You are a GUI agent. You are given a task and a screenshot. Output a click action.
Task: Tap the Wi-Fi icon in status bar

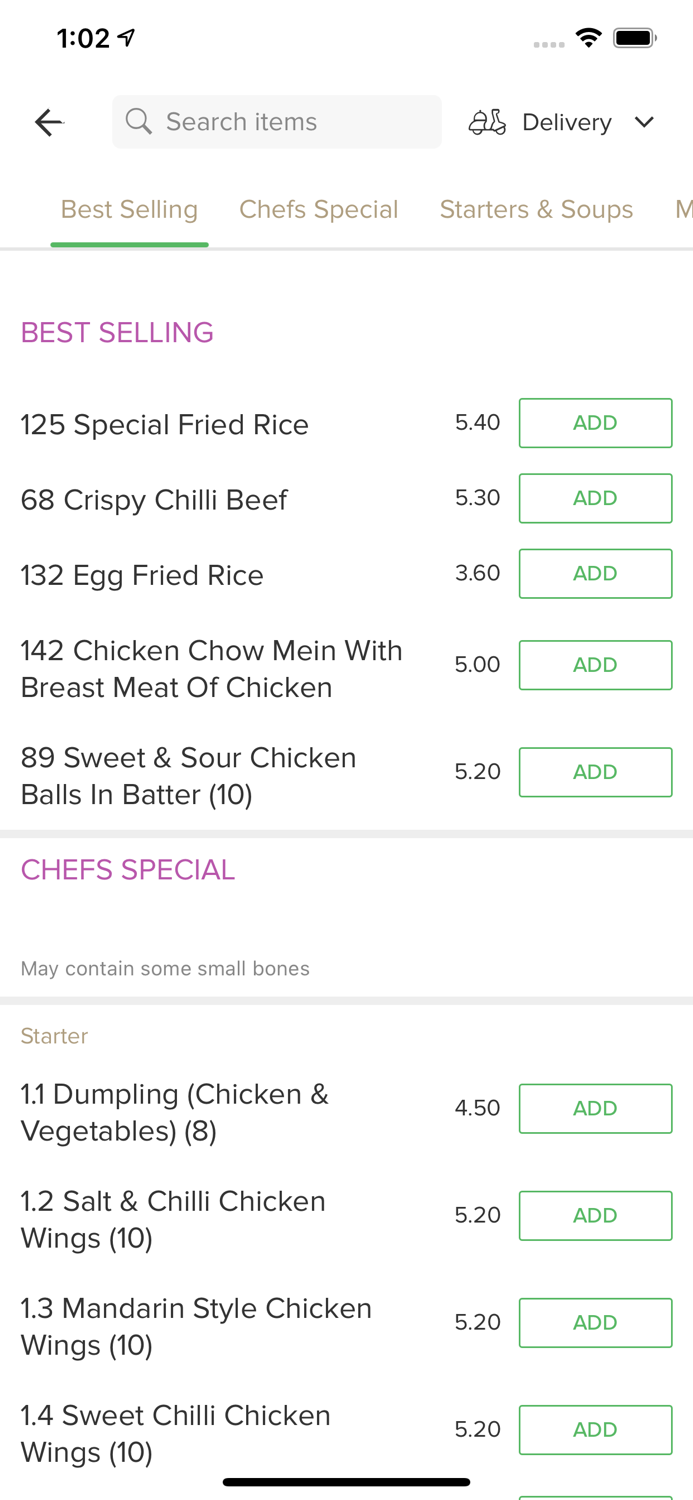pos(589,36)
